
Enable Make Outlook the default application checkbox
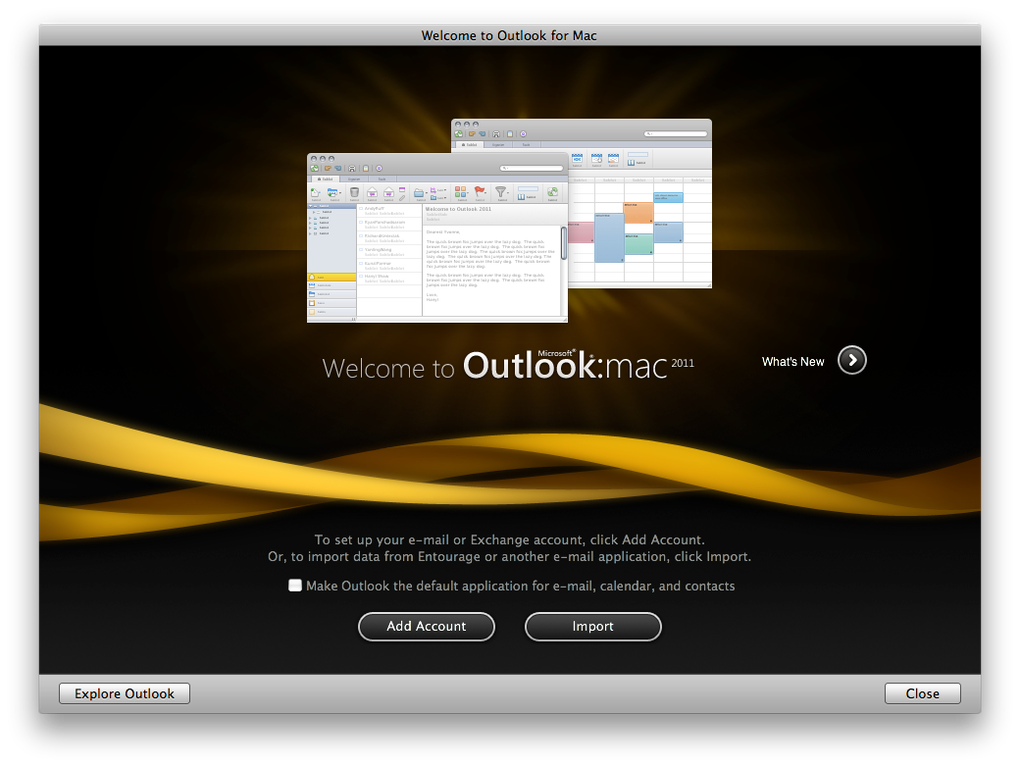(295, 585)
